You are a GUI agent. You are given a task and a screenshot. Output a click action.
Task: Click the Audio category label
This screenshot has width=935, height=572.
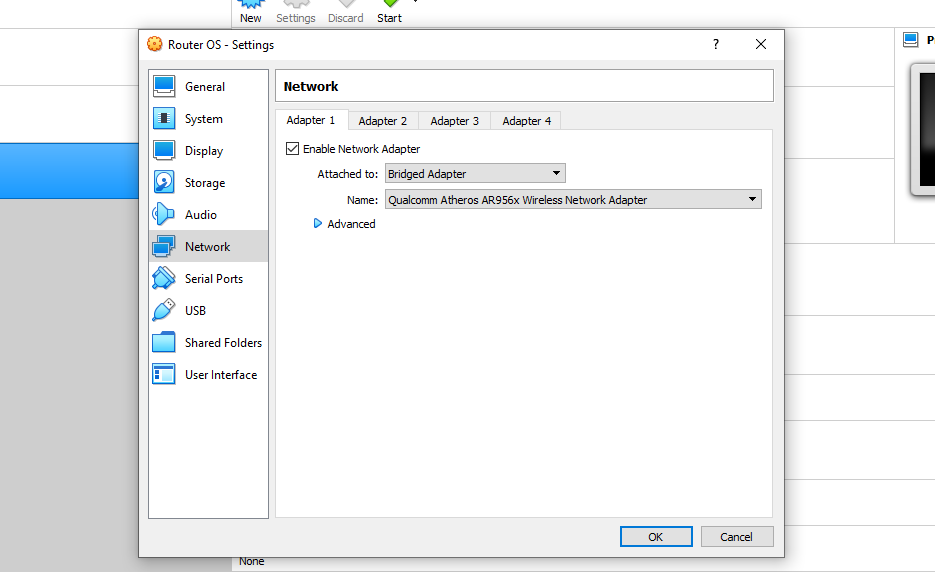pos(200,215)
